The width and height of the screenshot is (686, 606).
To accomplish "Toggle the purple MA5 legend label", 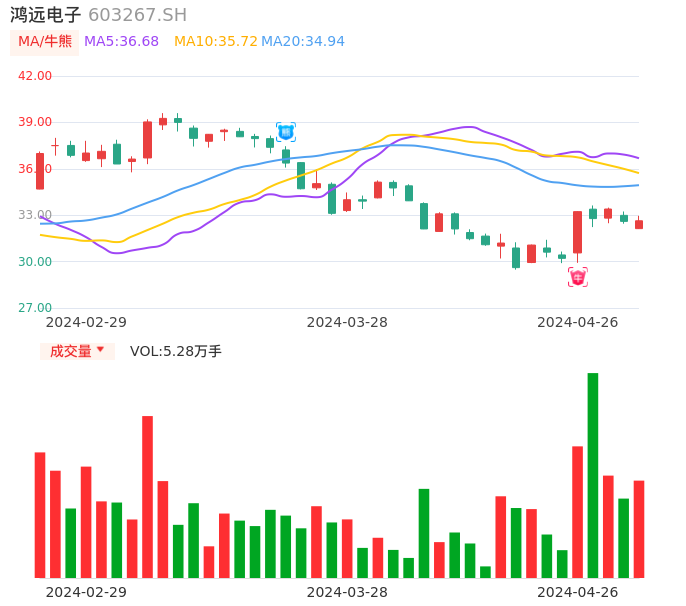I will coord(121,42).
